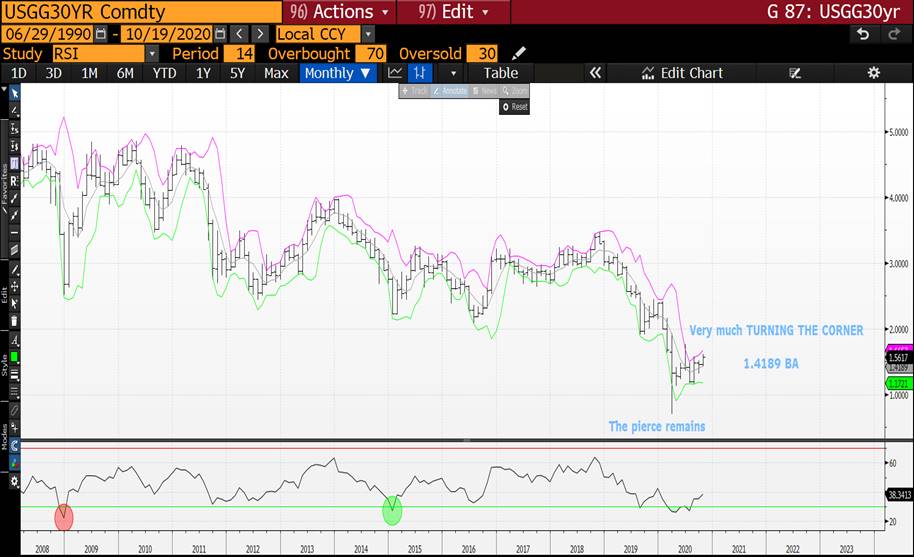914x557 pixels.
Task: Open the Monthly periodicity dropdown
Action: (x=337, y=73)
